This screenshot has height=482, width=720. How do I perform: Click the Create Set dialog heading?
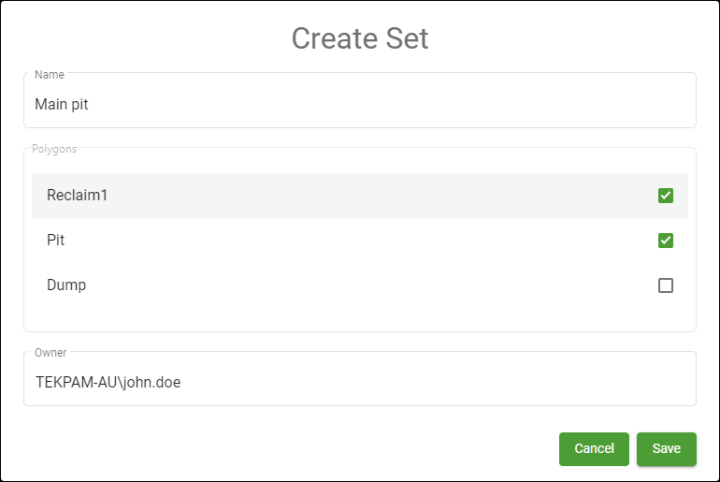[x=360, y=38]
